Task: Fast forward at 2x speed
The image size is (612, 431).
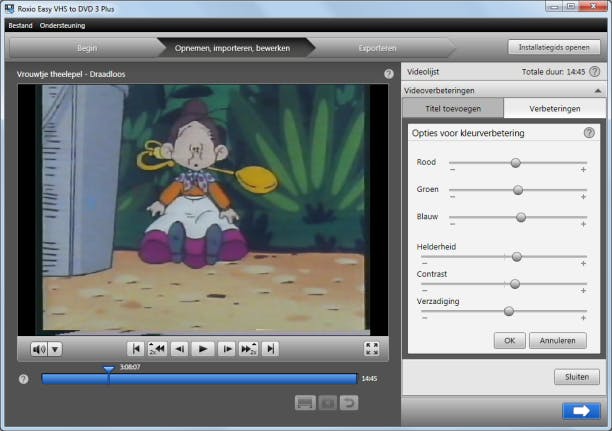Action: coord(248,349)
